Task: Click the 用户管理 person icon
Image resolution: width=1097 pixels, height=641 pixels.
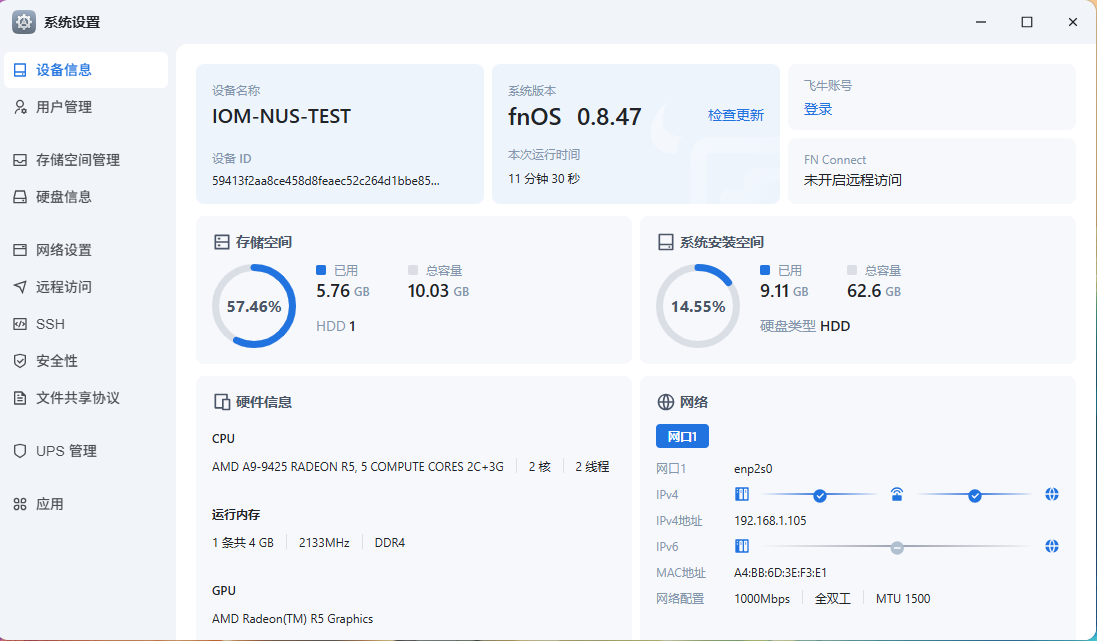Action: (20, 107)
